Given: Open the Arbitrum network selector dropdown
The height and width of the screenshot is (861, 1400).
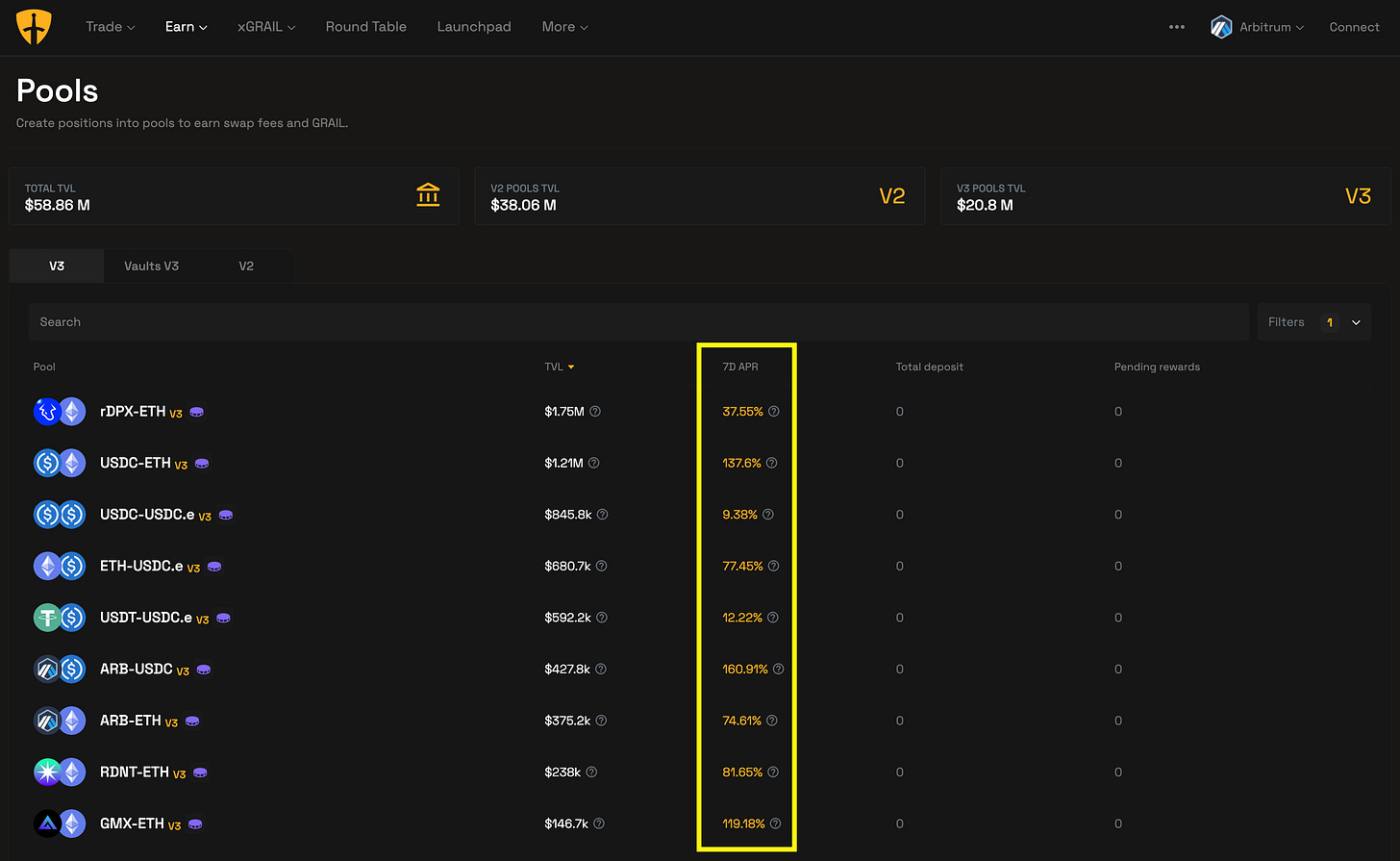Looking at the screenshot, I should pos(1258,27).
